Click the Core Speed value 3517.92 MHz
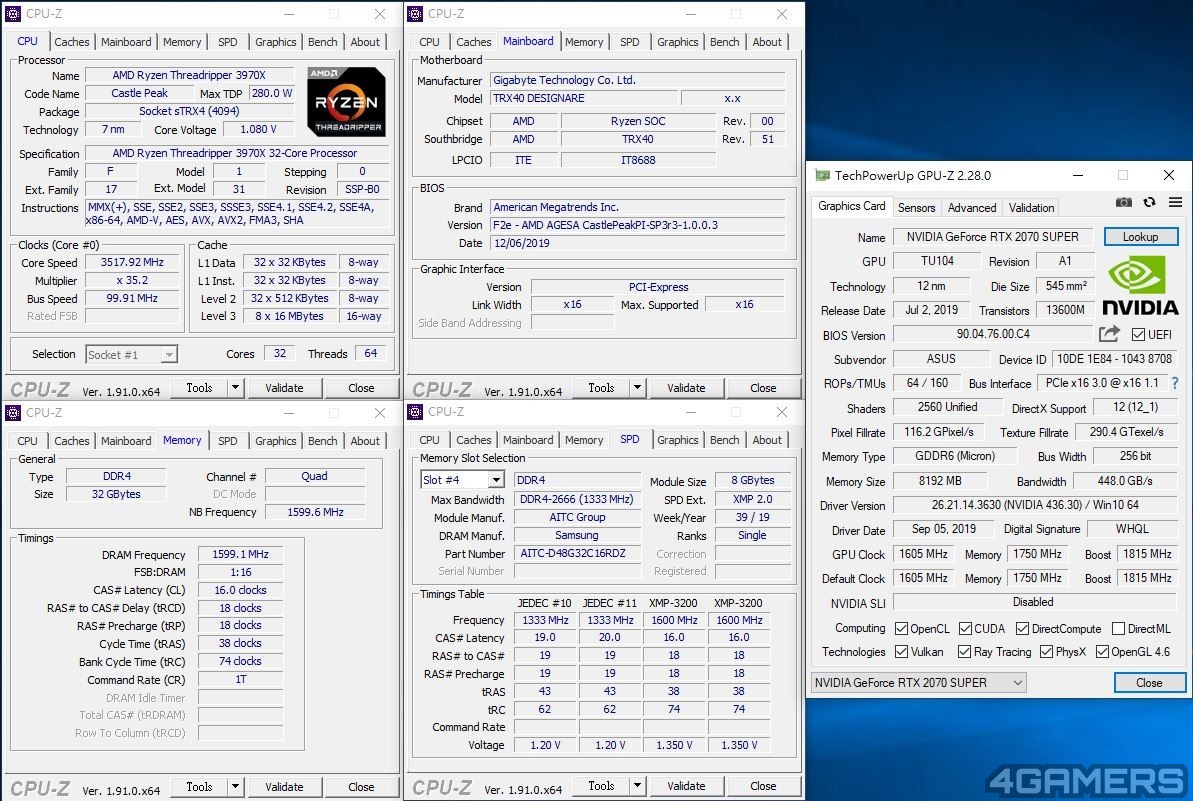This screenshot has height=801, width=1193. coord(132,262)
